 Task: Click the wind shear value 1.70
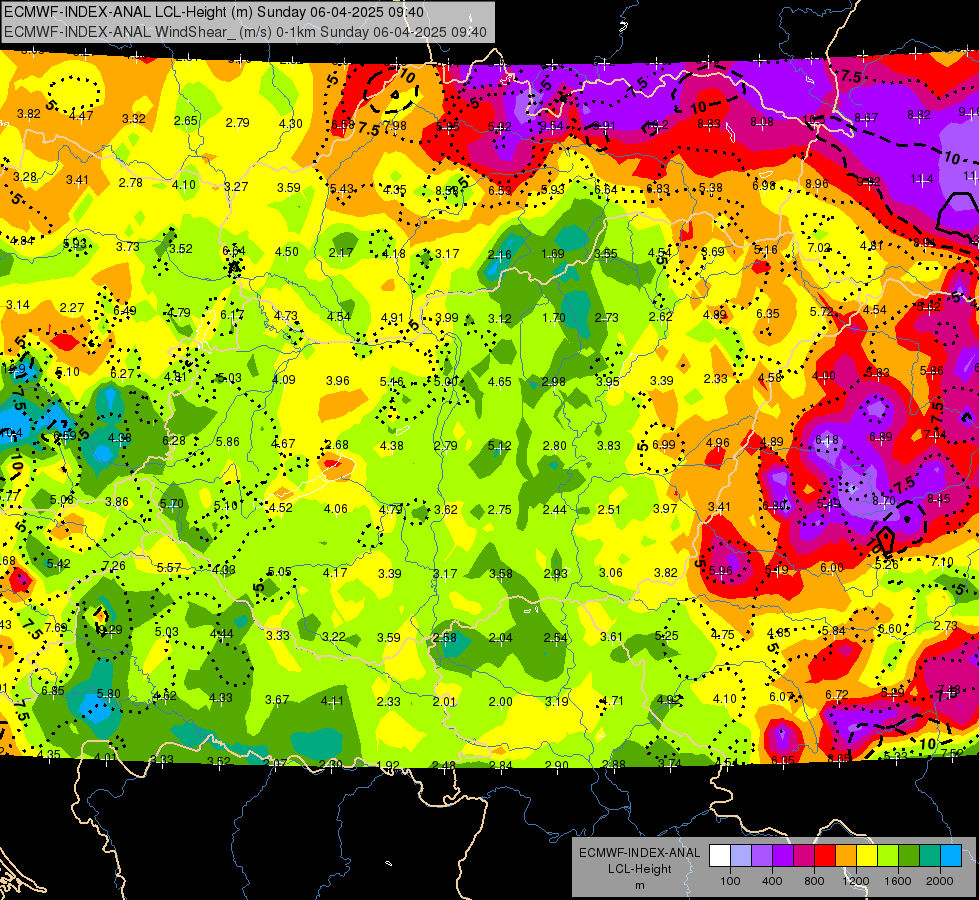click(553, 318)
